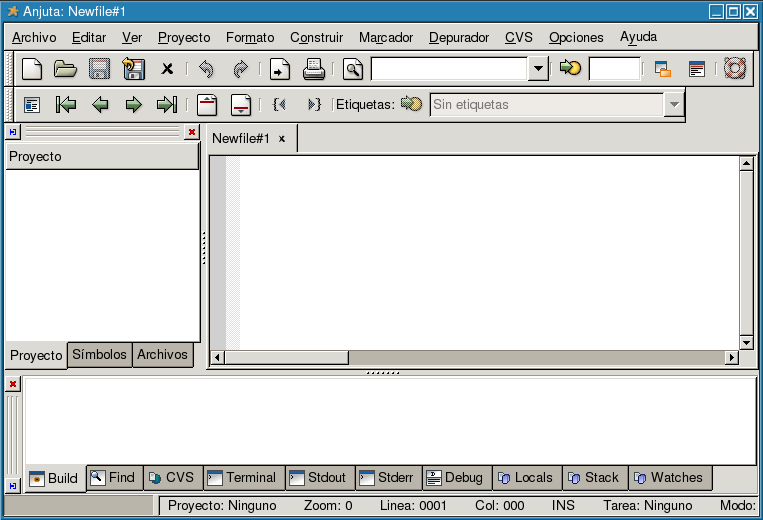
Task: Click the project pane detach icon
Action: point(13,132)
